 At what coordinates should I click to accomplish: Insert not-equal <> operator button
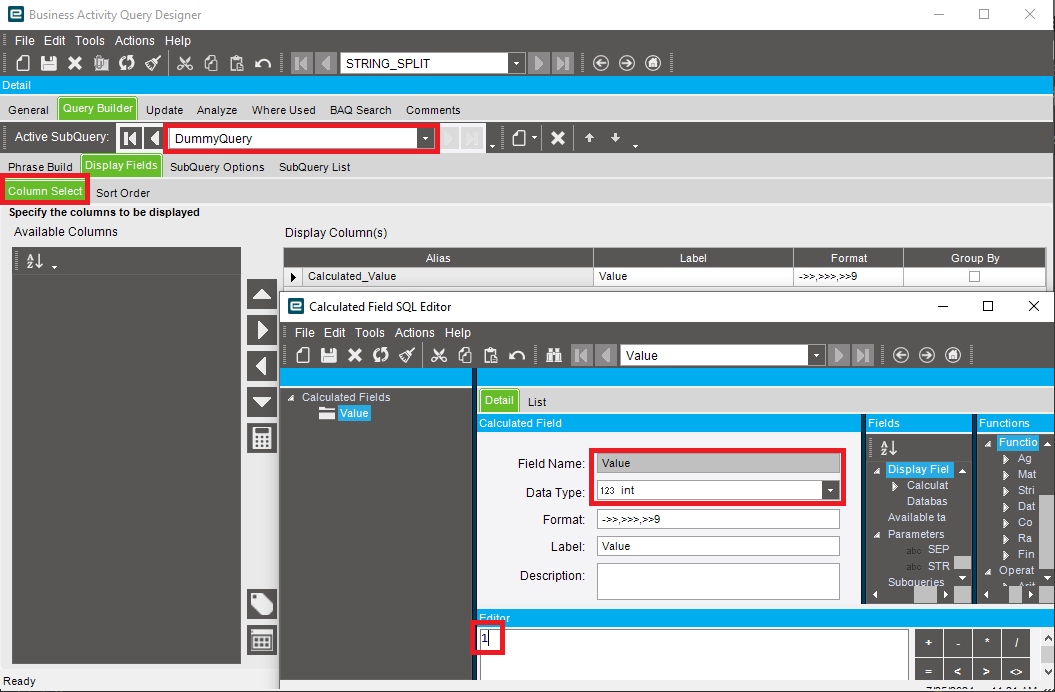click(1016, 670)
